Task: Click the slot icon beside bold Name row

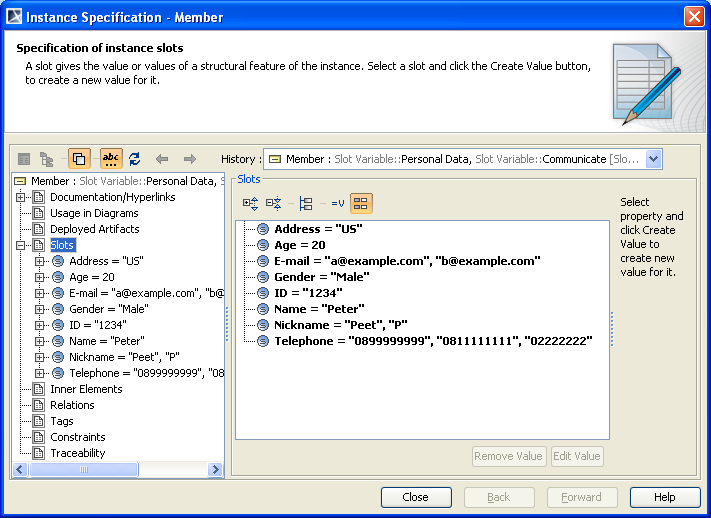Action: [x=263, y=309]
